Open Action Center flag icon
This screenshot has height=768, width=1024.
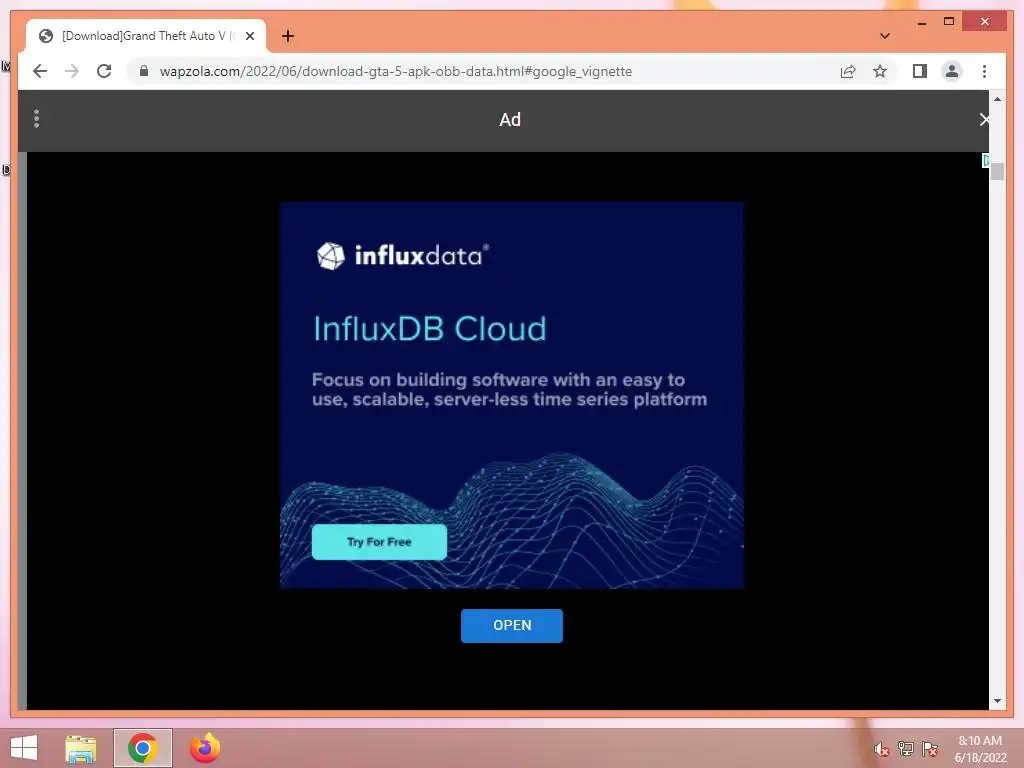[929, 748]
